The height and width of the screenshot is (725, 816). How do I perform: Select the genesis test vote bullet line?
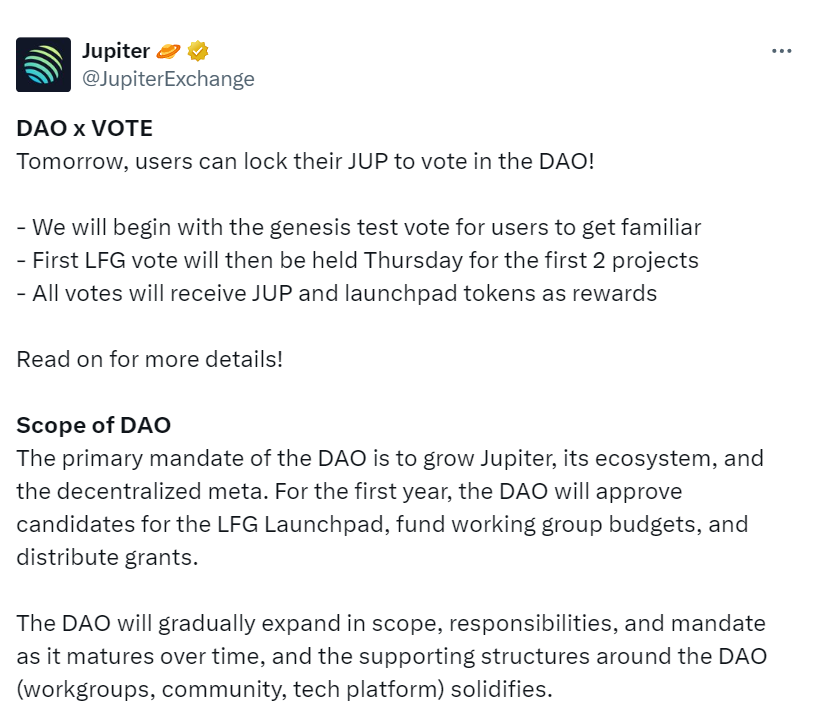[358, 227]
